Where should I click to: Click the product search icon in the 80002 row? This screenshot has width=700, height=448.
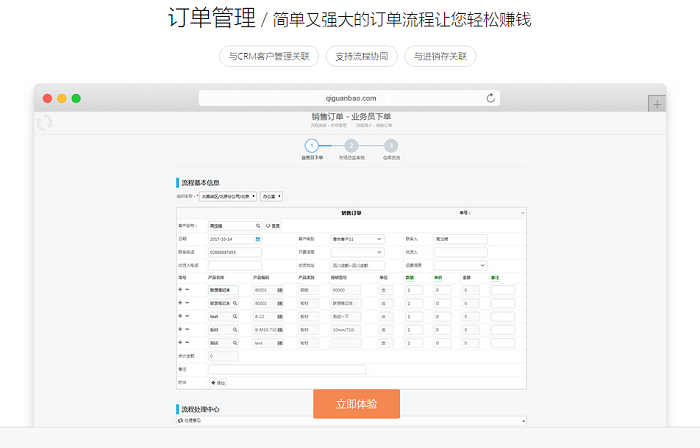[235, 303]
